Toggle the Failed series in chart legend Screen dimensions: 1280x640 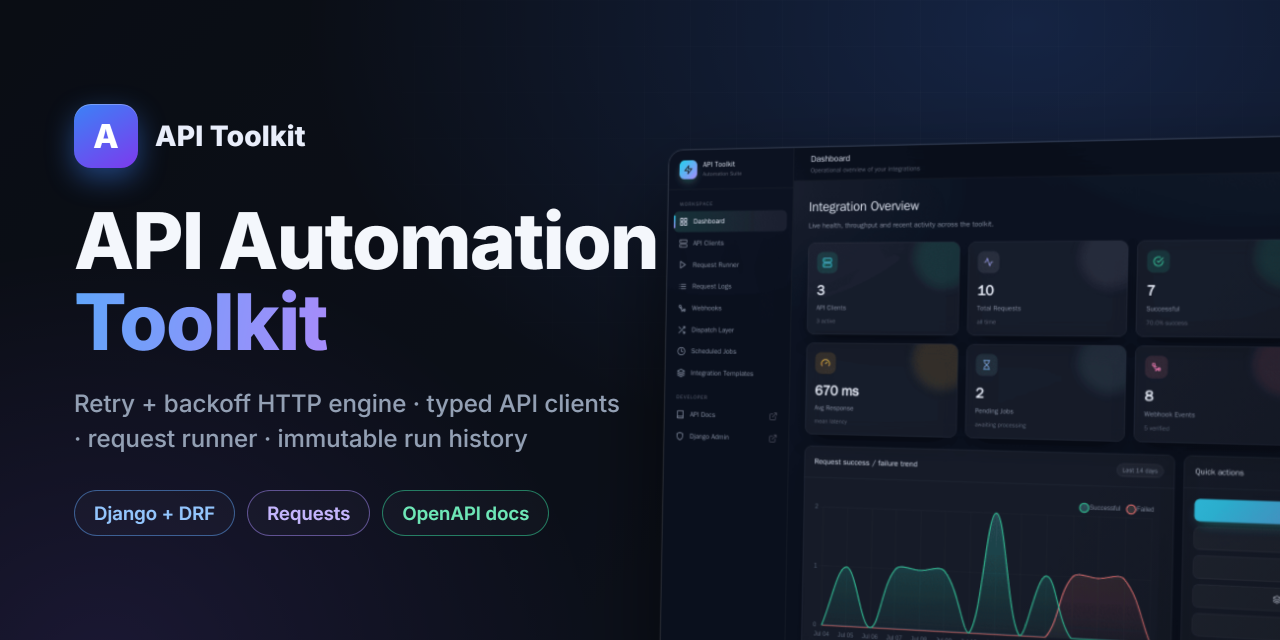tap(1140, 509)
